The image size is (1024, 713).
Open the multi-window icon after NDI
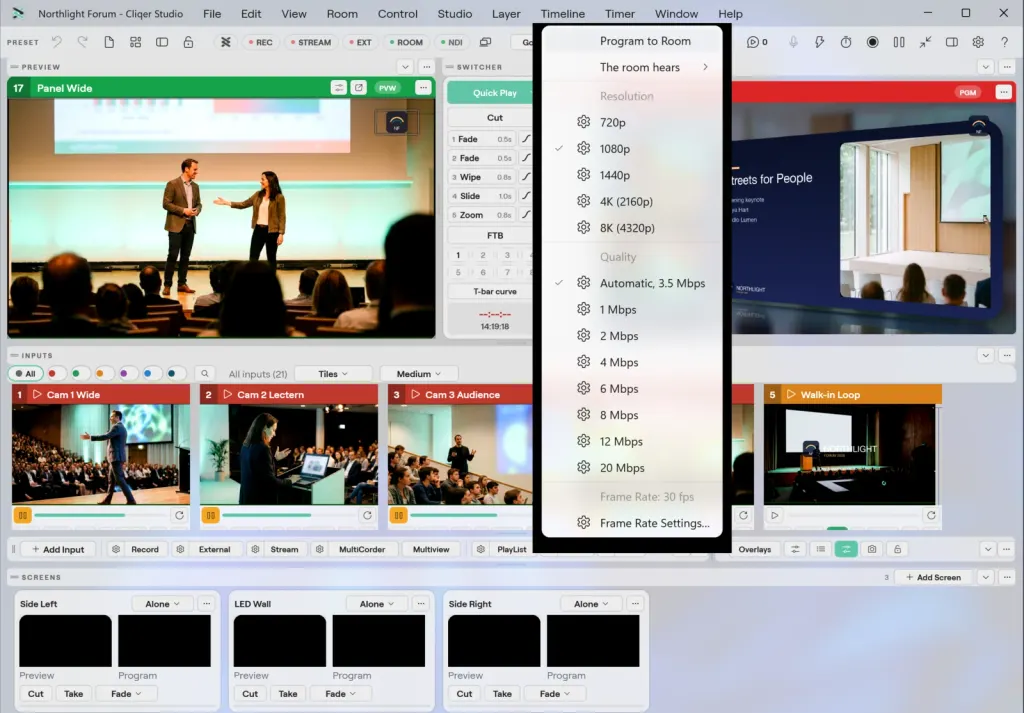click(485, 42)
